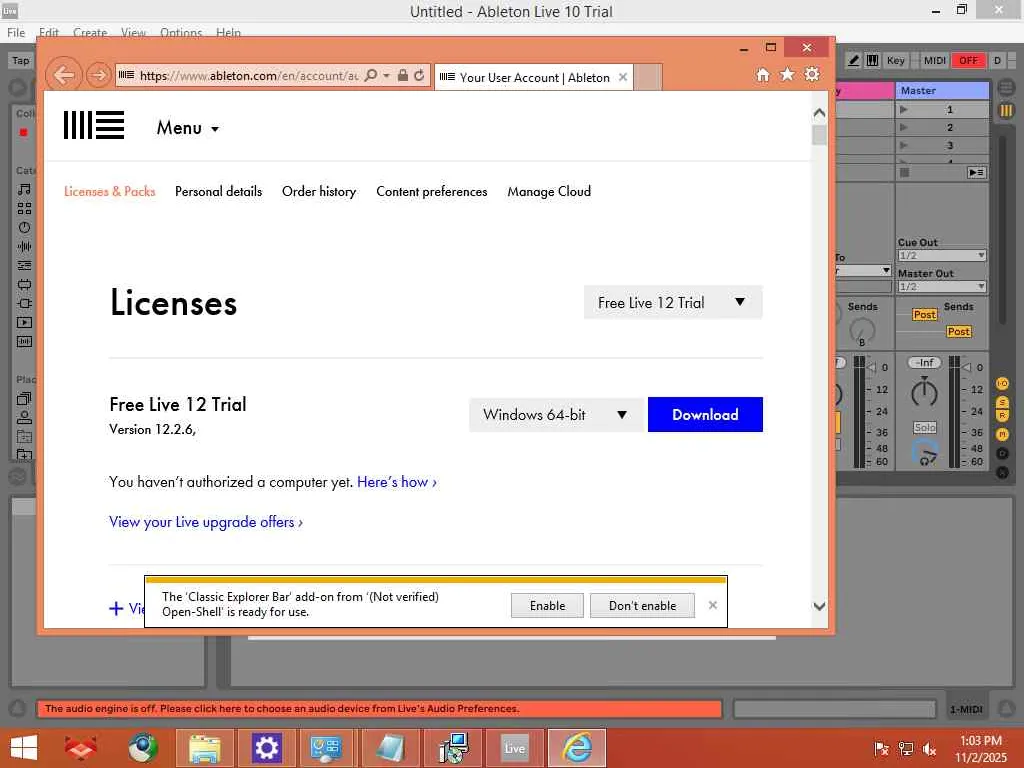1024x768 pixels.
Task: Switch to Manage Cloud tab
Action: click(549, 191)
